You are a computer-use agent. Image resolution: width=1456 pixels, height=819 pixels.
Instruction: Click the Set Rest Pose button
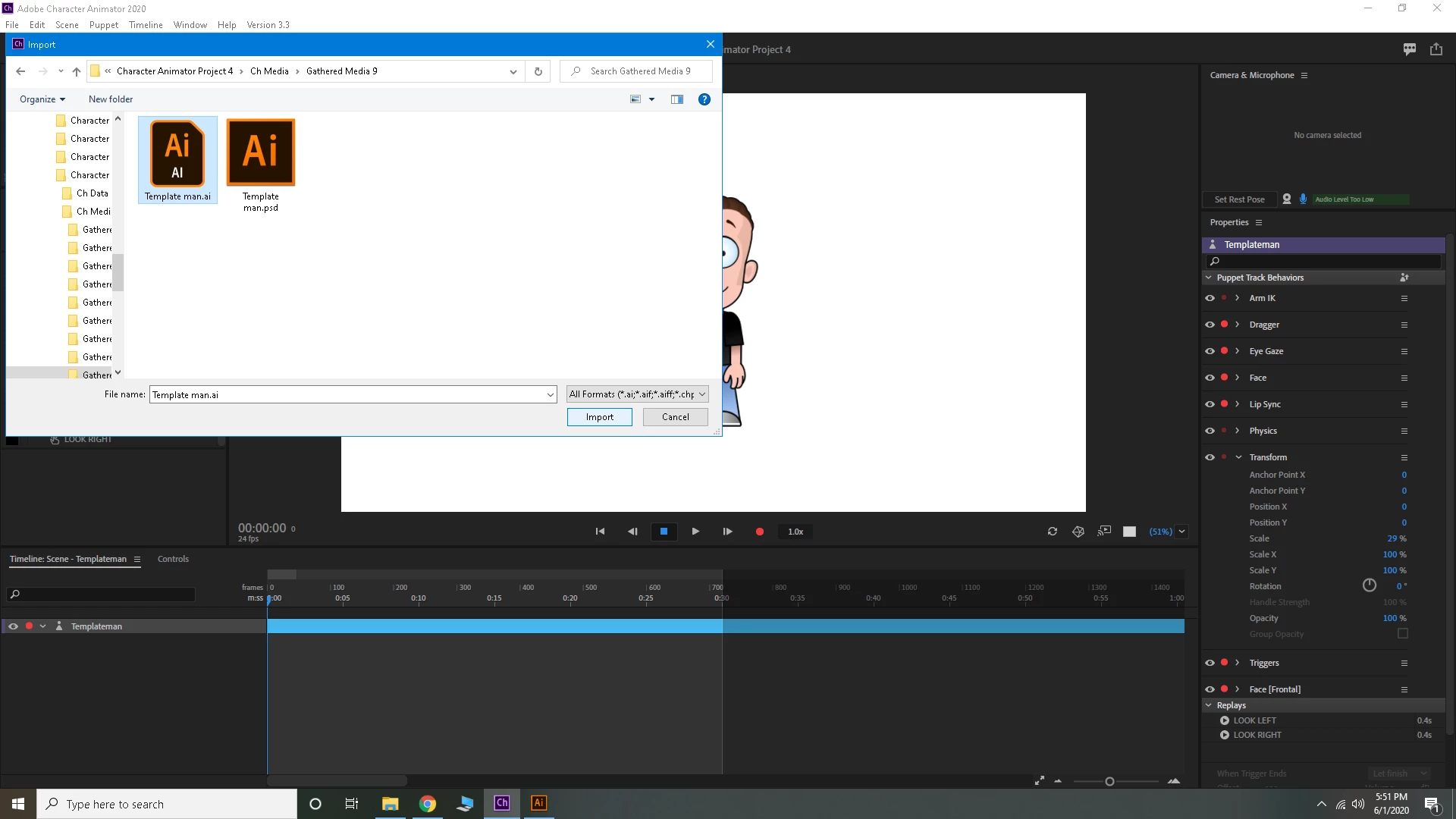[x=1239, y=199]
